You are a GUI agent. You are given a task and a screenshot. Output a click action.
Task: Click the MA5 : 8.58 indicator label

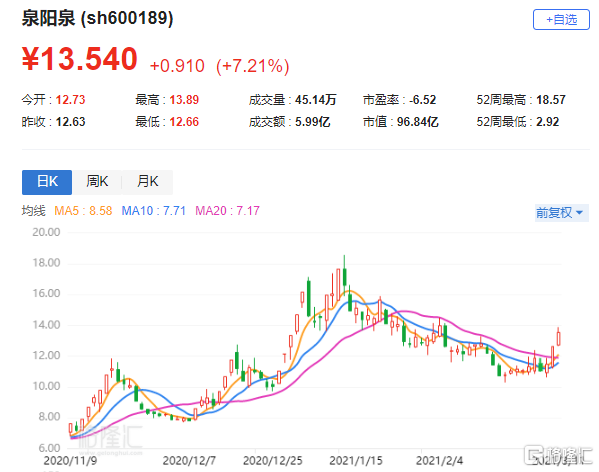click(x=83, y=211)
